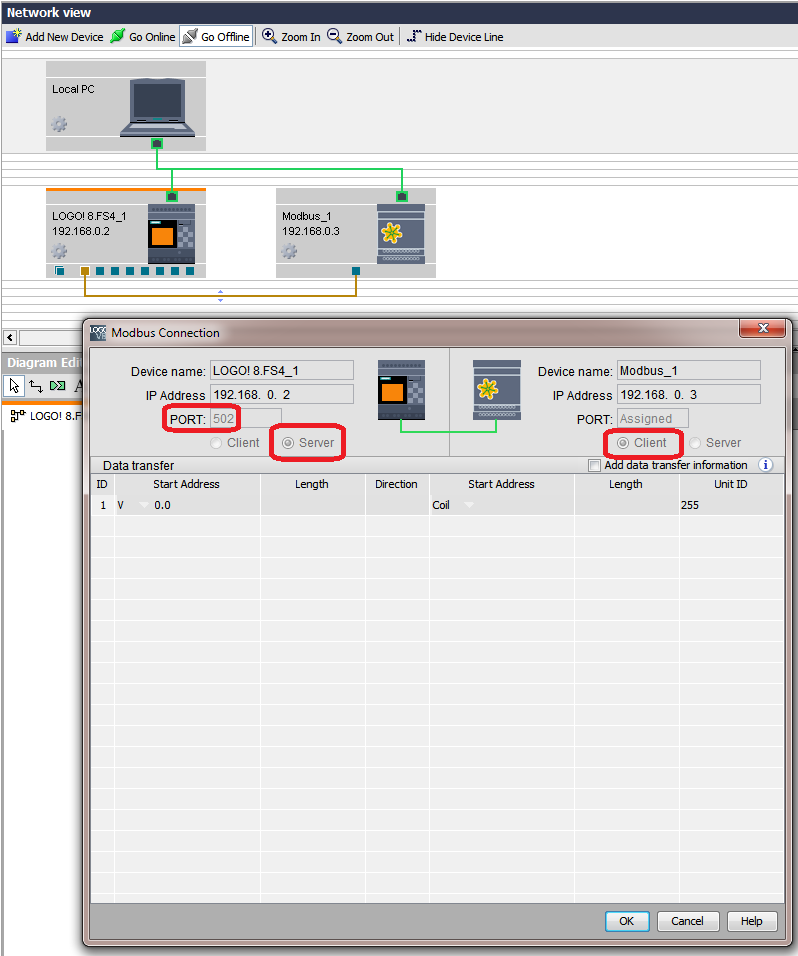Image resolution: width=798 pixels, height=956 pixels.
Task: Click LOGO! device name field in dialog
Action: pyautogui.click(x=282, y=371)
